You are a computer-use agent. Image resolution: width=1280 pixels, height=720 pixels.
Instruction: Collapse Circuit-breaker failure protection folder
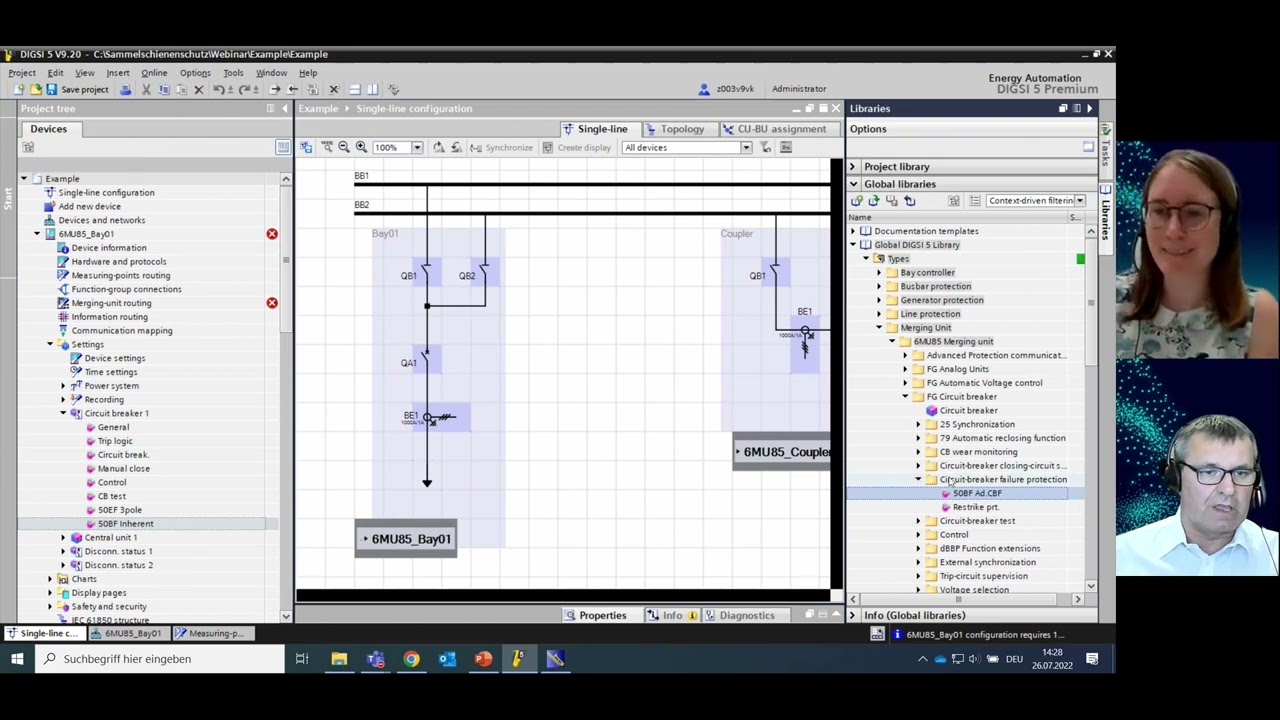point(918,480)
